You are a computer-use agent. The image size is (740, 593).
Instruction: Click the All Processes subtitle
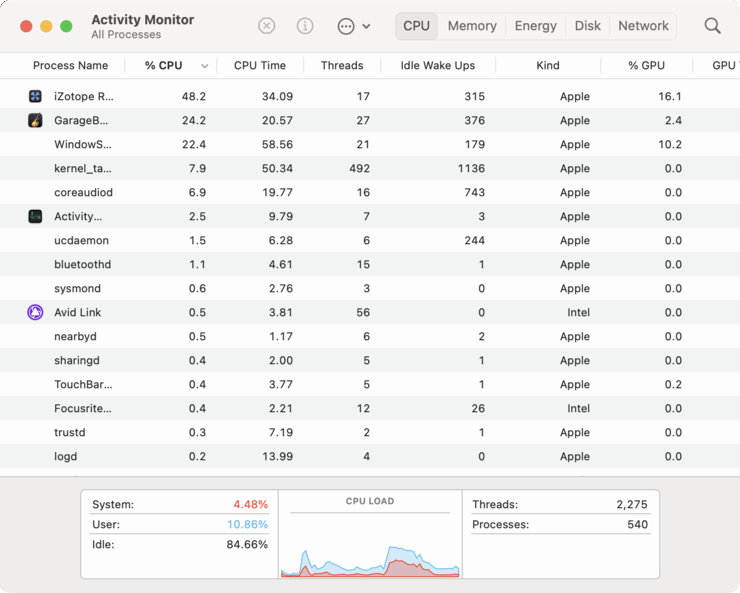[x=126, y=35]
